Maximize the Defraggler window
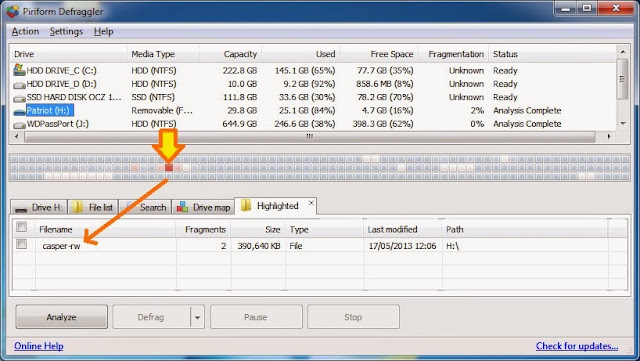This screenshot has height=361, width=640. point(587,8)
